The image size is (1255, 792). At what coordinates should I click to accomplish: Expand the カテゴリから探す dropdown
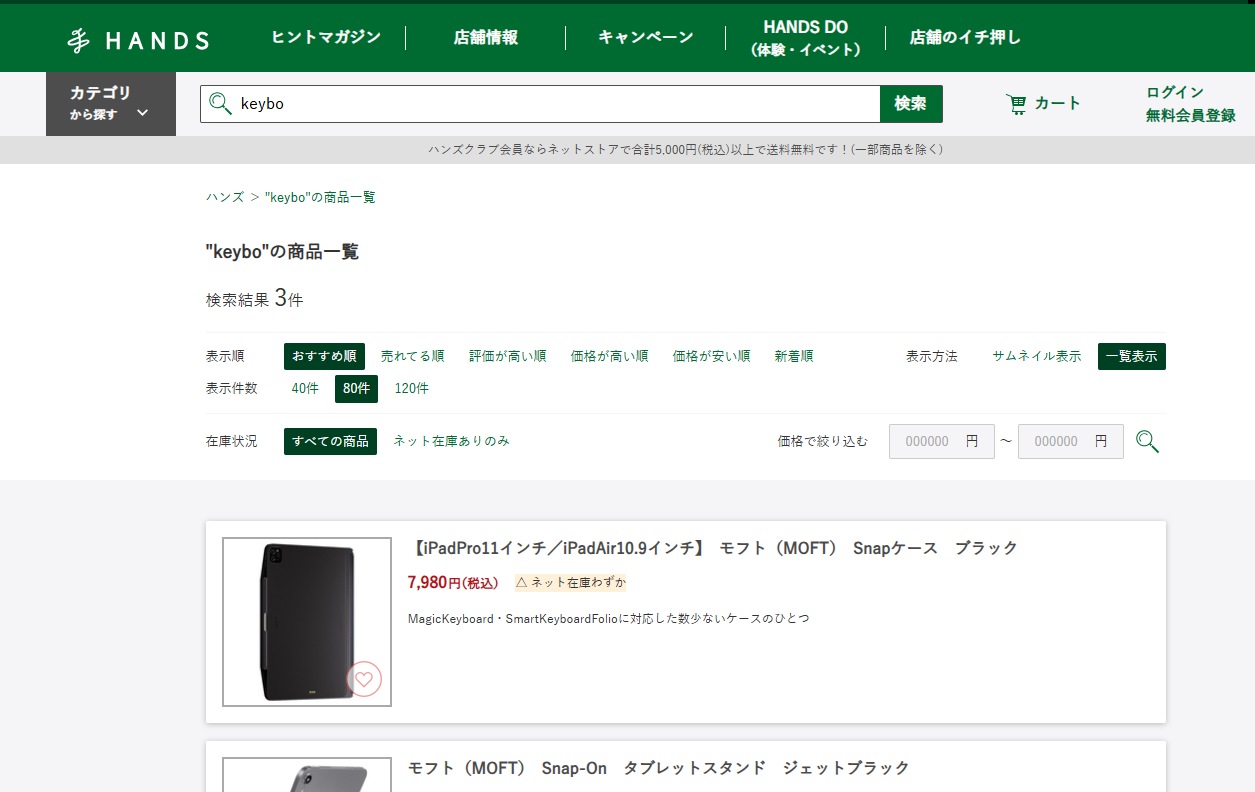click(x=111, y=103)
